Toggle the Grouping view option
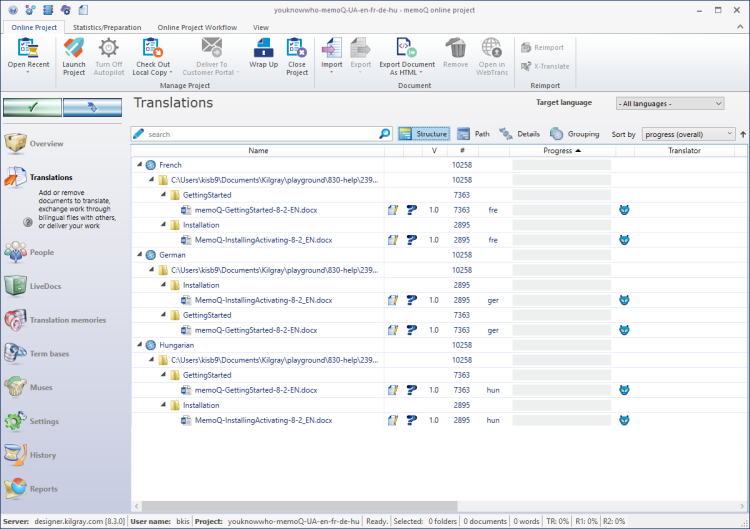The height and width of the screenshot is (529, 750). (574, 134)
